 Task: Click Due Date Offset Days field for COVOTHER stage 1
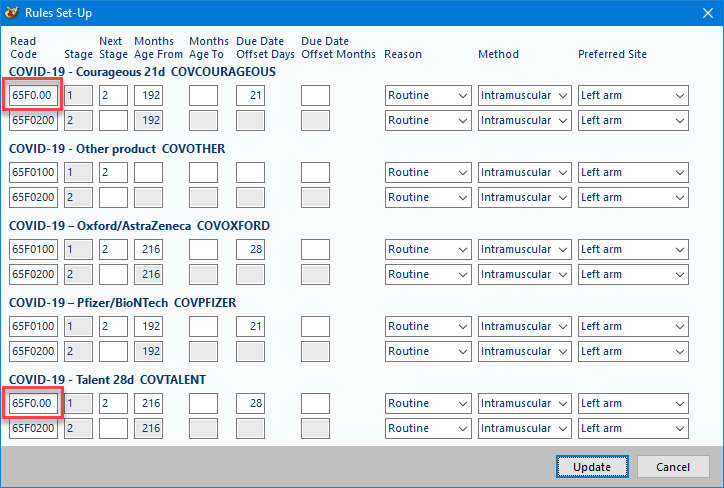(250, 173)
